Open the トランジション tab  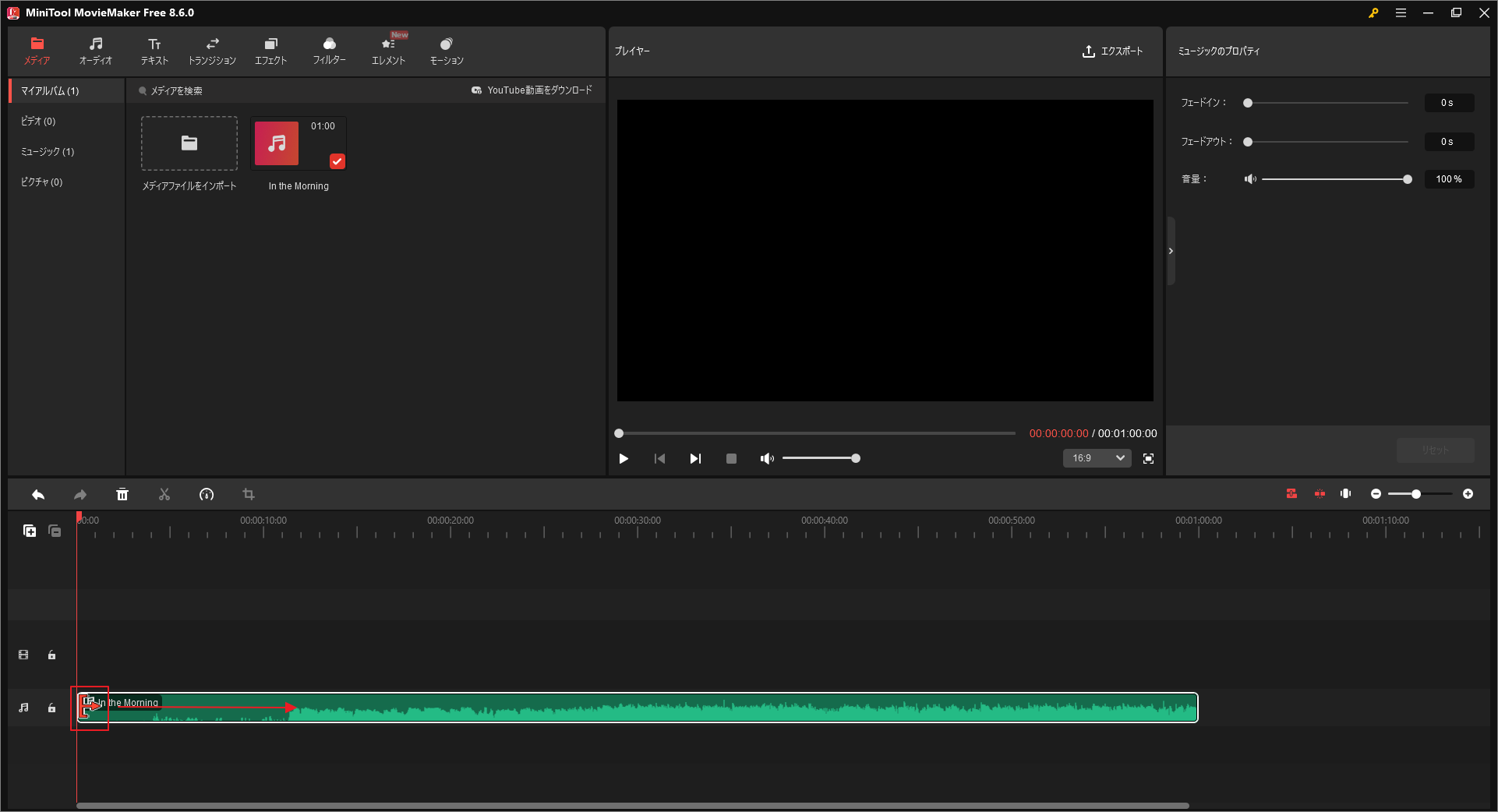pyautogui.click(x=211, y=50)
